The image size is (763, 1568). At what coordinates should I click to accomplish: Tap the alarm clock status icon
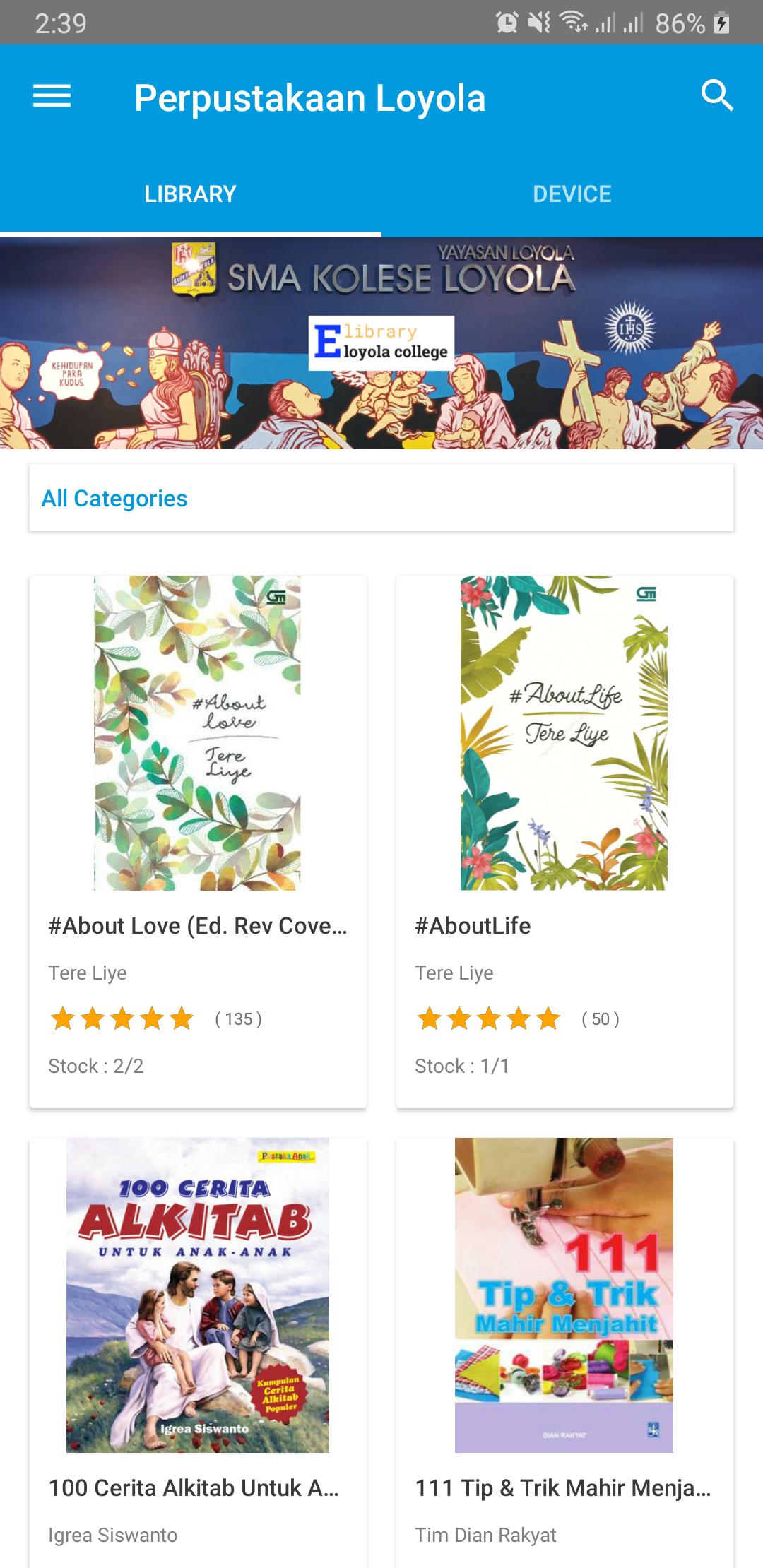coord(507,23)
